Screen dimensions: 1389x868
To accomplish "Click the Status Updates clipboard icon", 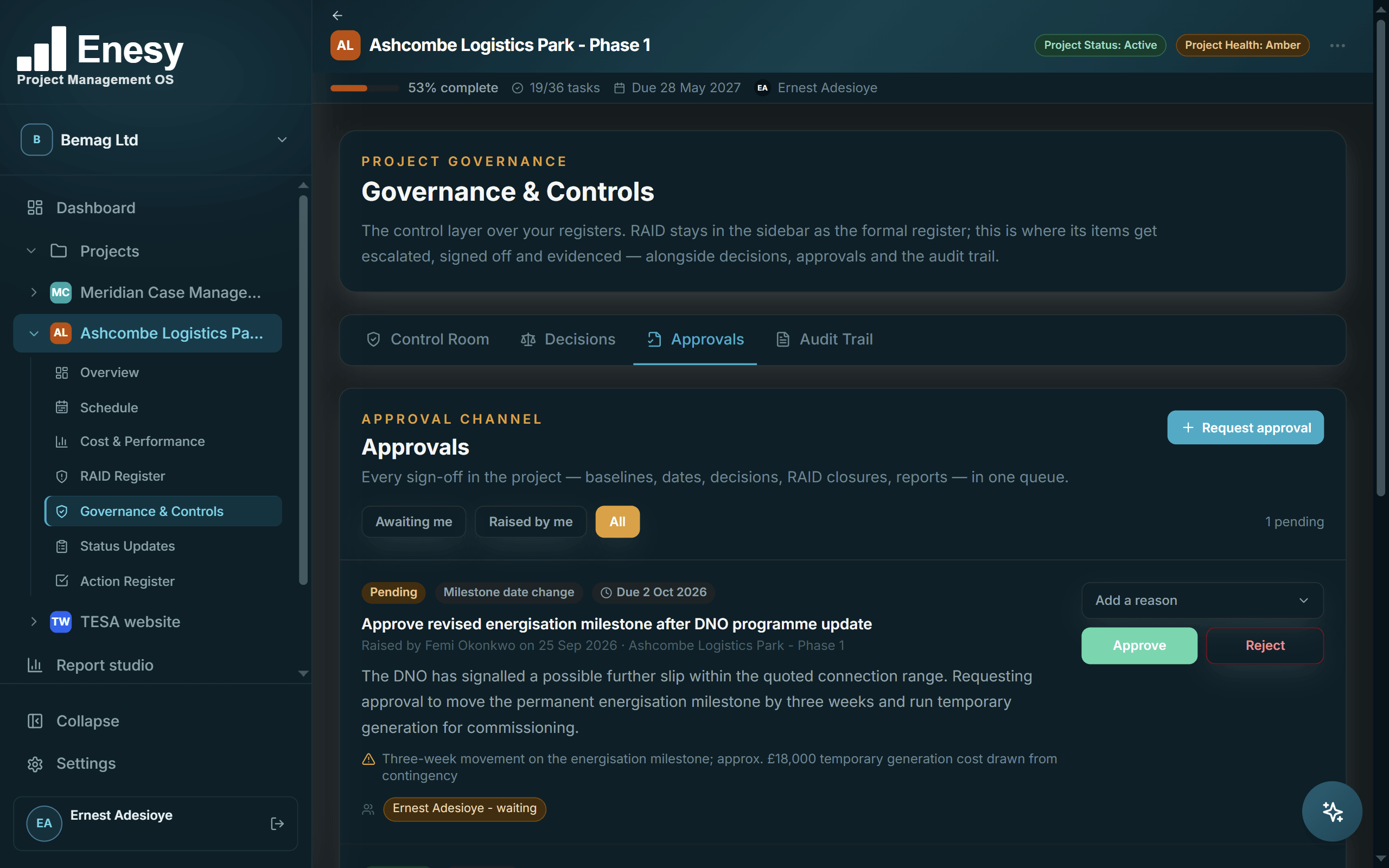I will (x=62, y=546).
